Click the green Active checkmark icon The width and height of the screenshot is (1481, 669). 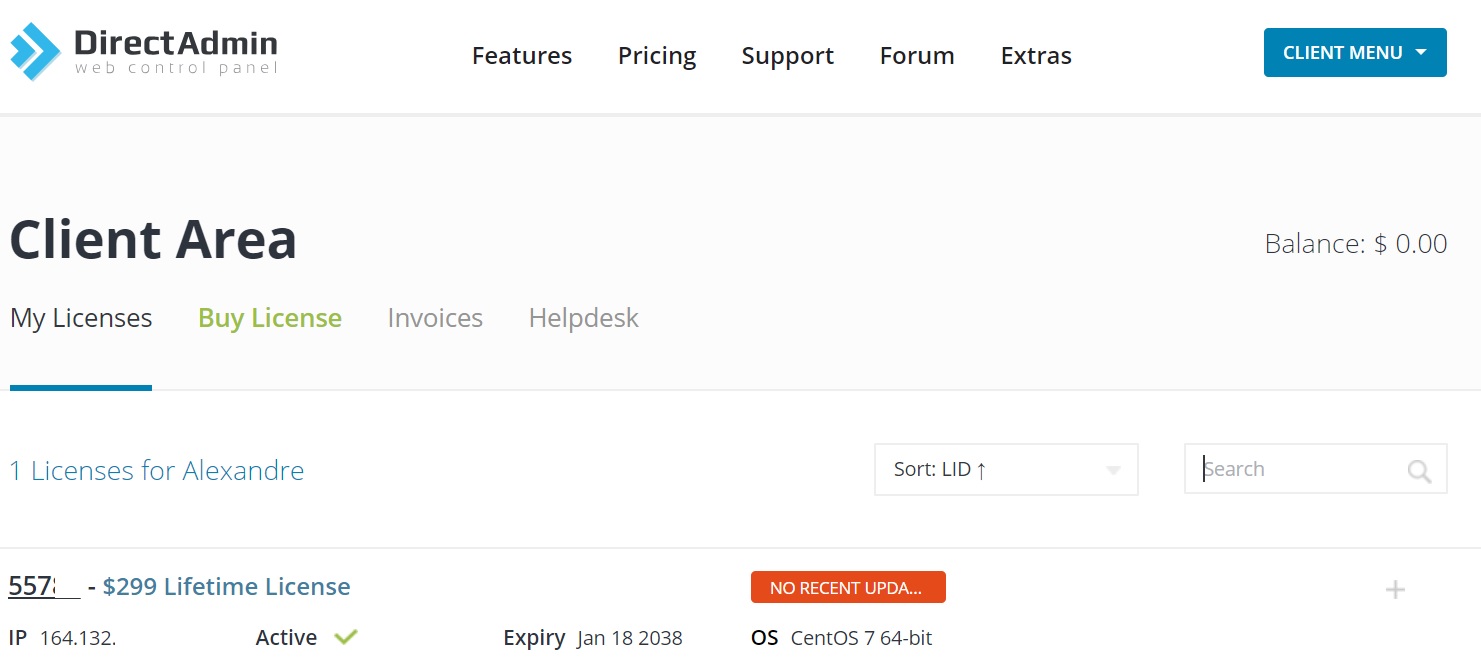click(x=346, y=637)
